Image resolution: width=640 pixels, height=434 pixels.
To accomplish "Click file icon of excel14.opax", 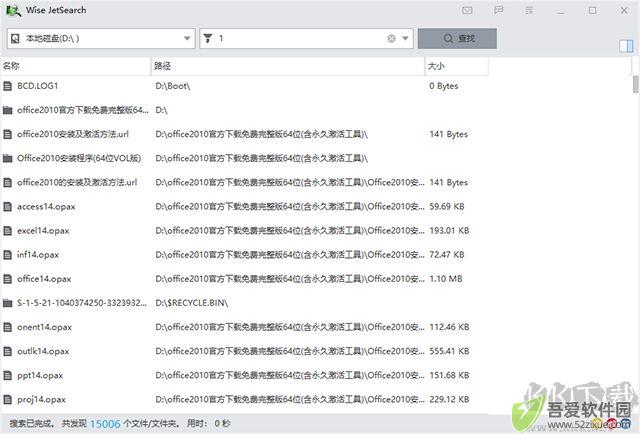I will coord(7,231).
